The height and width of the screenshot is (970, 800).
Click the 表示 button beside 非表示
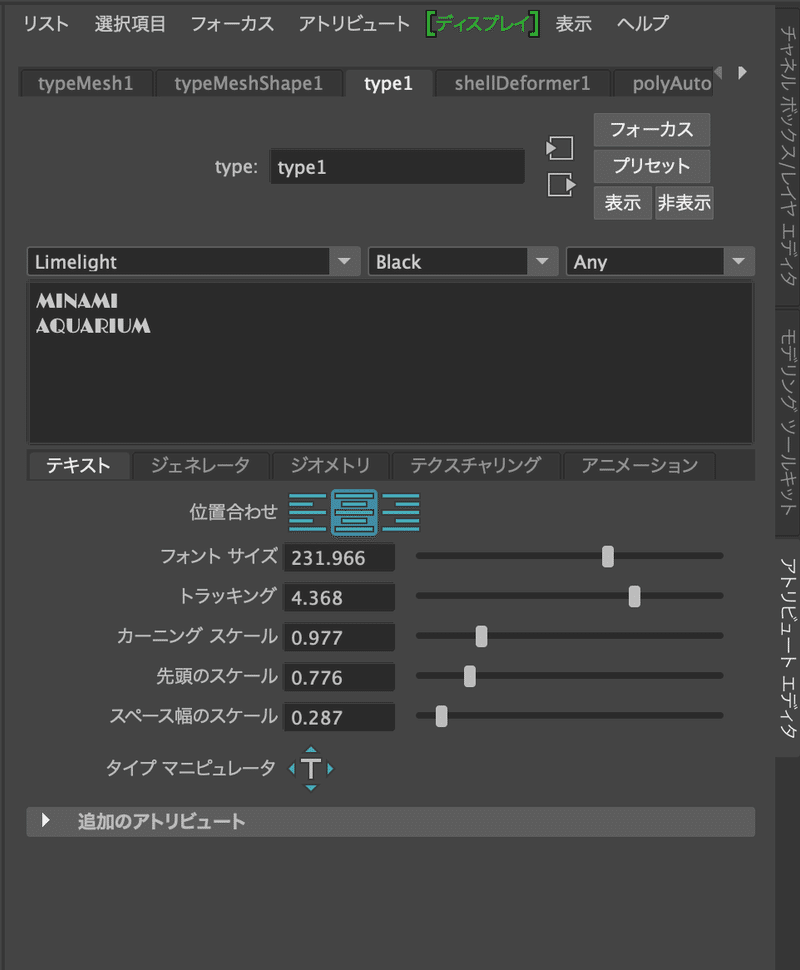click(x=622, y=202)
